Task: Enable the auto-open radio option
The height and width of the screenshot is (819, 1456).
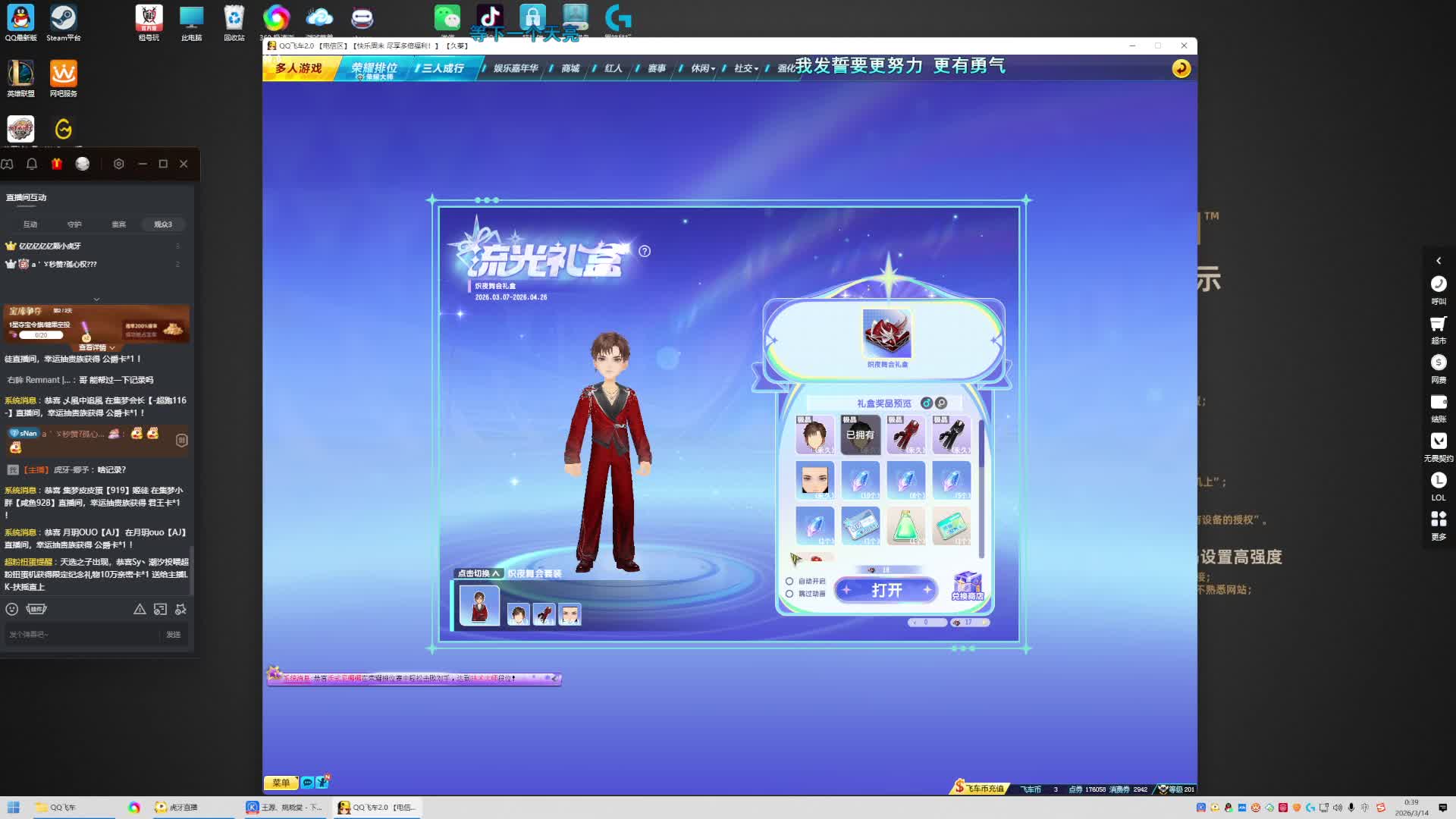Action: (x=789, y=582)
